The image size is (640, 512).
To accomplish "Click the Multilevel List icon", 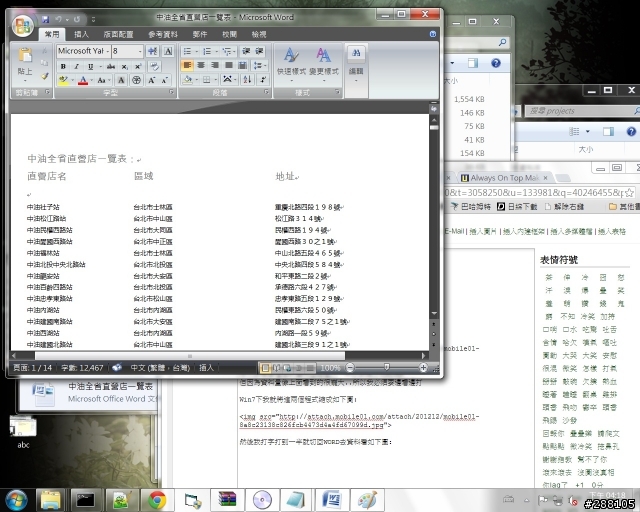I will coord(227,51).
